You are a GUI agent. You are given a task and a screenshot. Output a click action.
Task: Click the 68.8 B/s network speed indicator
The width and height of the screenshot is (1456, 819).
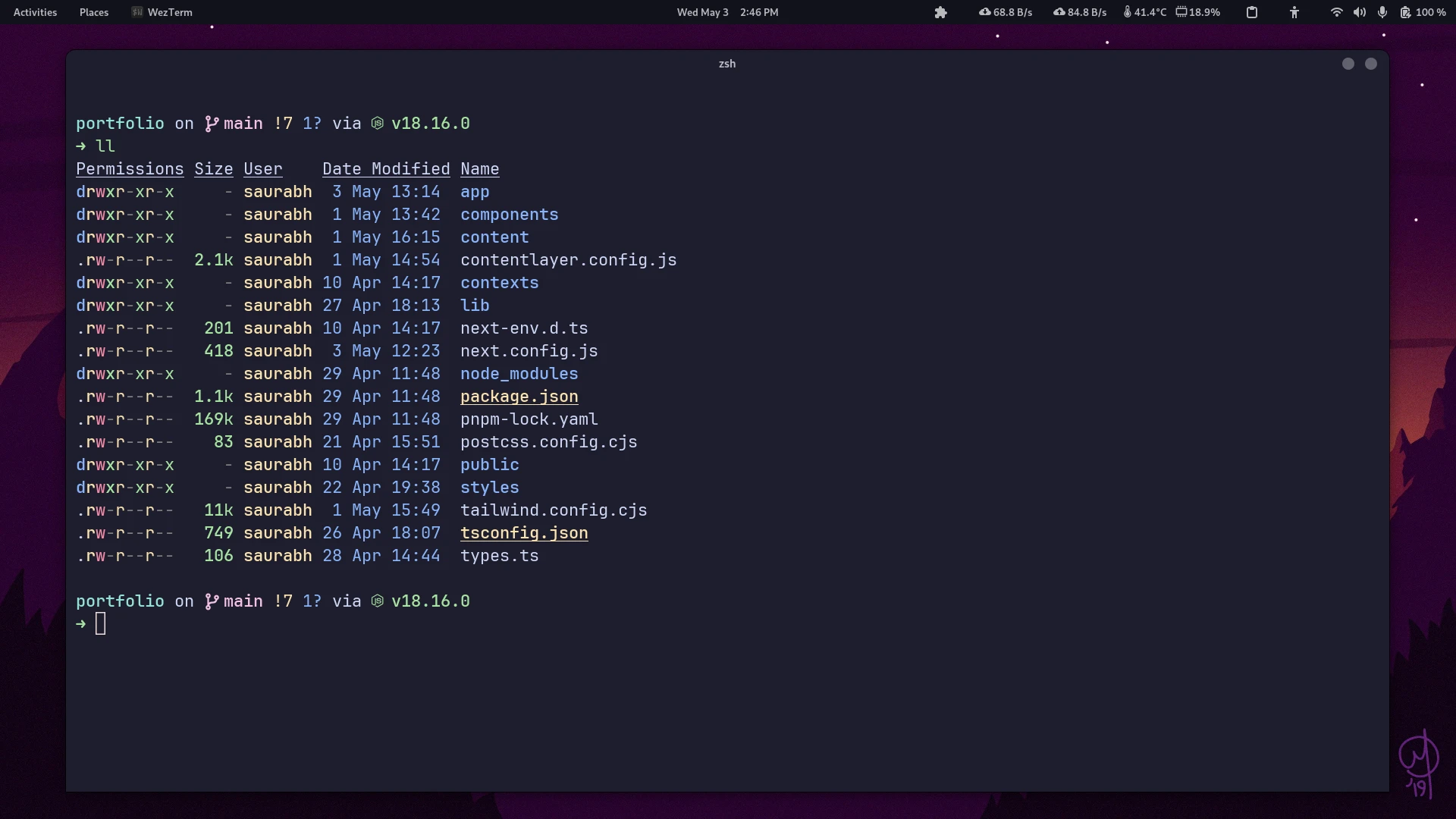pos(1006,12)
